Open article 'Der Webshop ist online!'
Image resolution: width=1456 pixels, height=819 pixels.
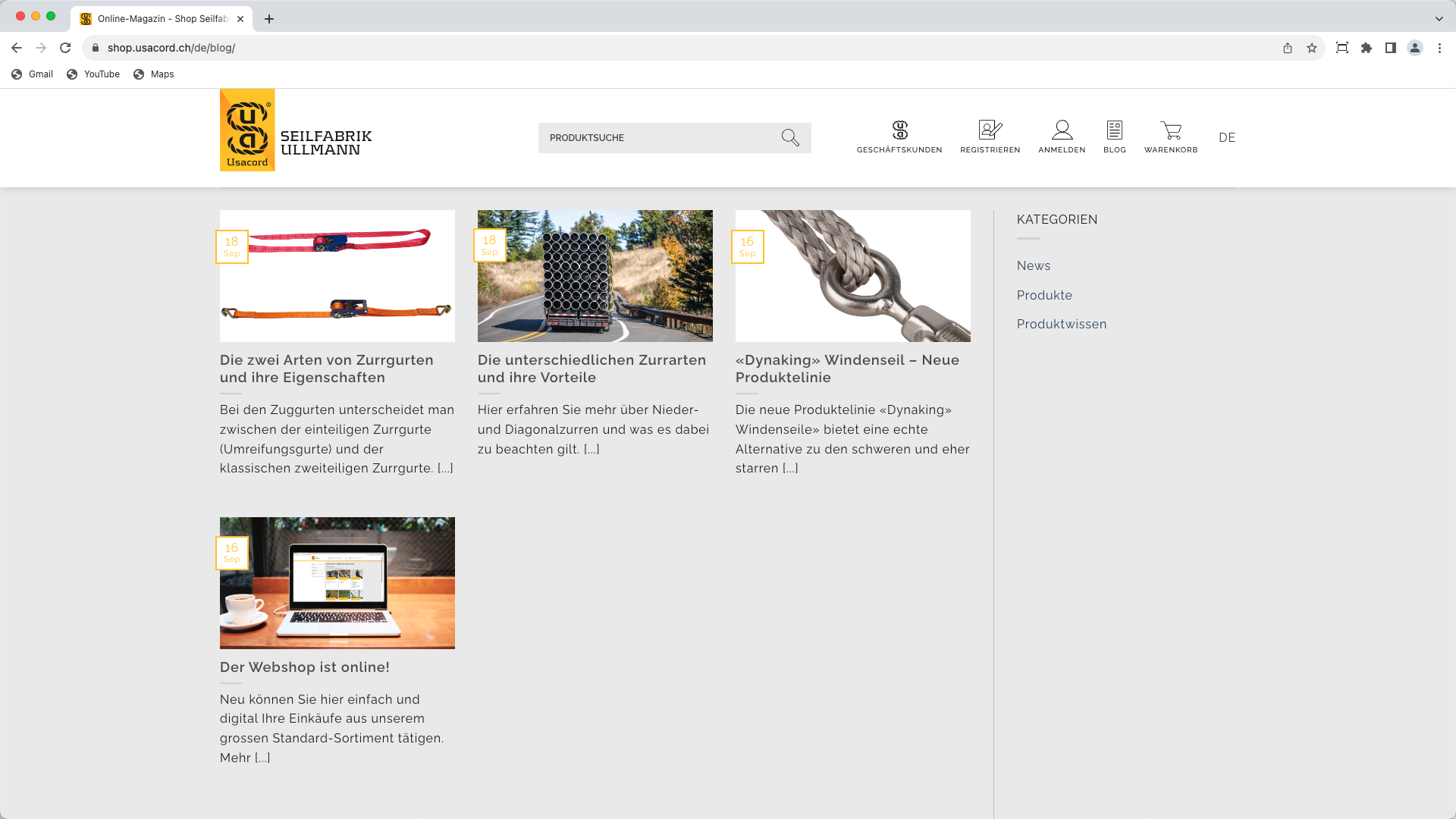click(305, 667)
